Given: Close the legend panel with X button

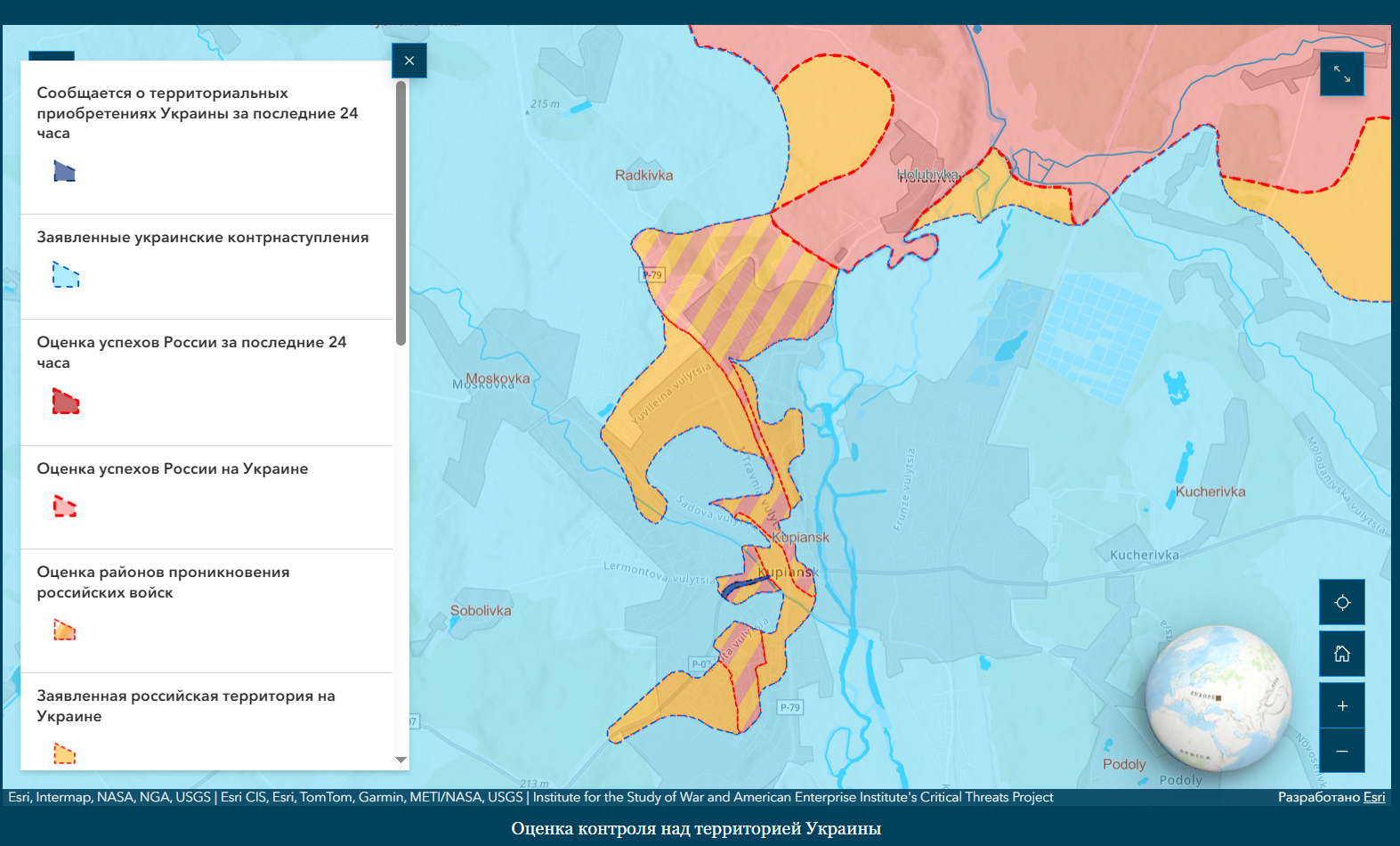Looking at the screenshot, I should [x=409, y=61].
